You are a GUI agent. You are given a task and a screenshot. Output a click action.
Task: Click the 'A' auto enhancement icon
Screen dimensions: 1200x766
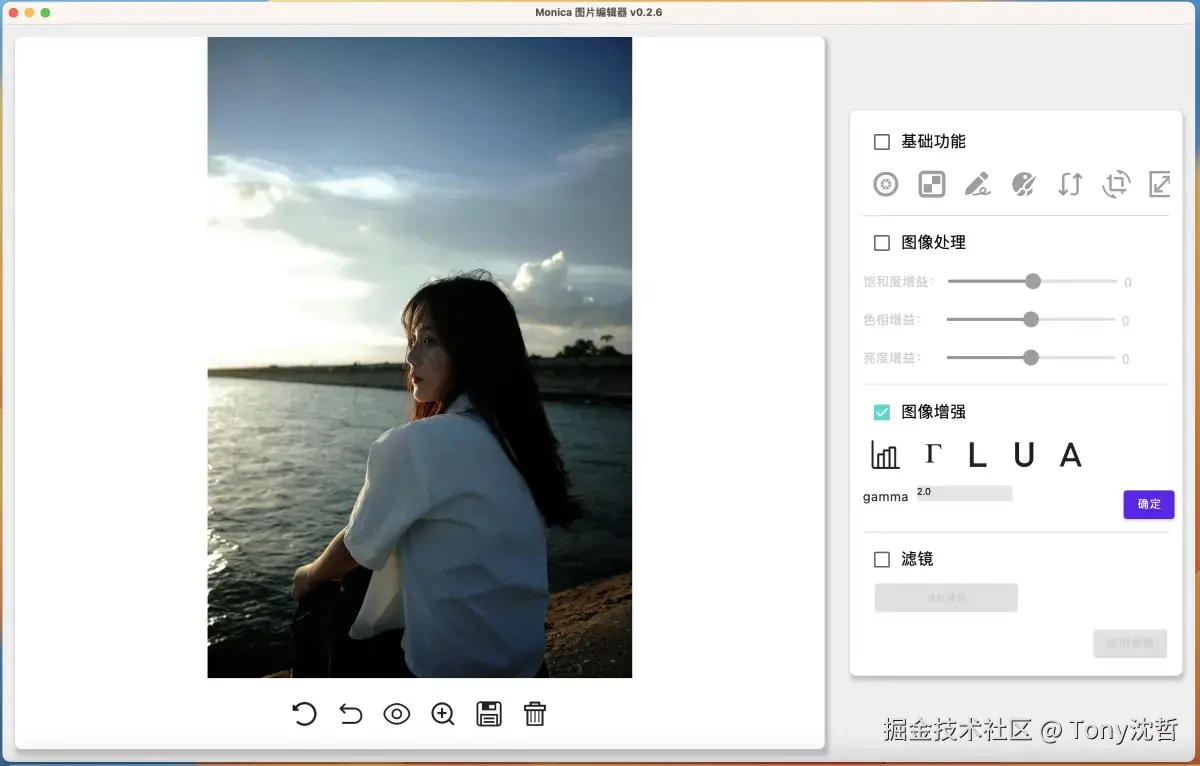1070,454
